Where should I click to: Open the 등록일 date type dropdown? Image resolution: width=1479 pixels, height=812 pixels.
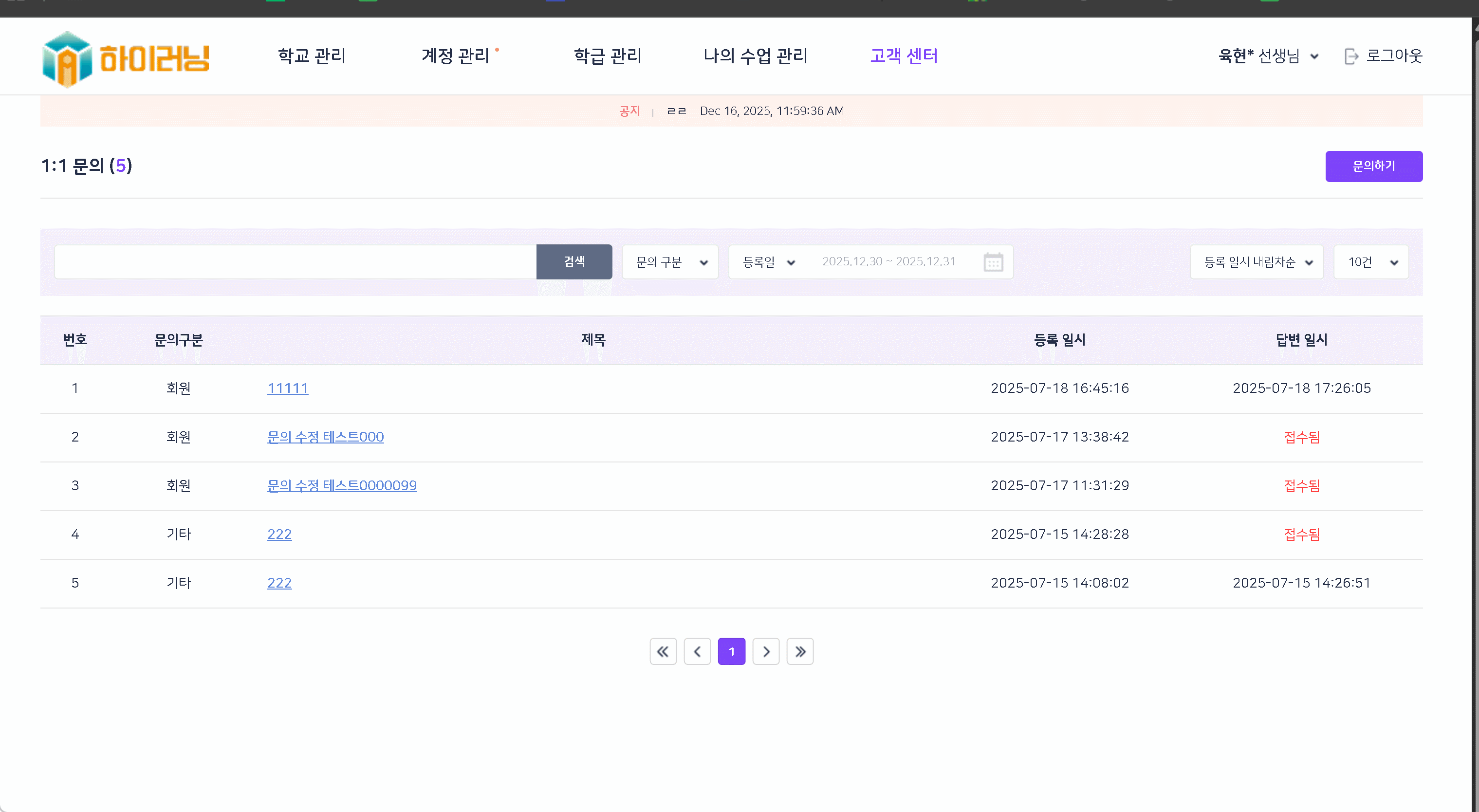pyautogui.click(x=768, y=262)
